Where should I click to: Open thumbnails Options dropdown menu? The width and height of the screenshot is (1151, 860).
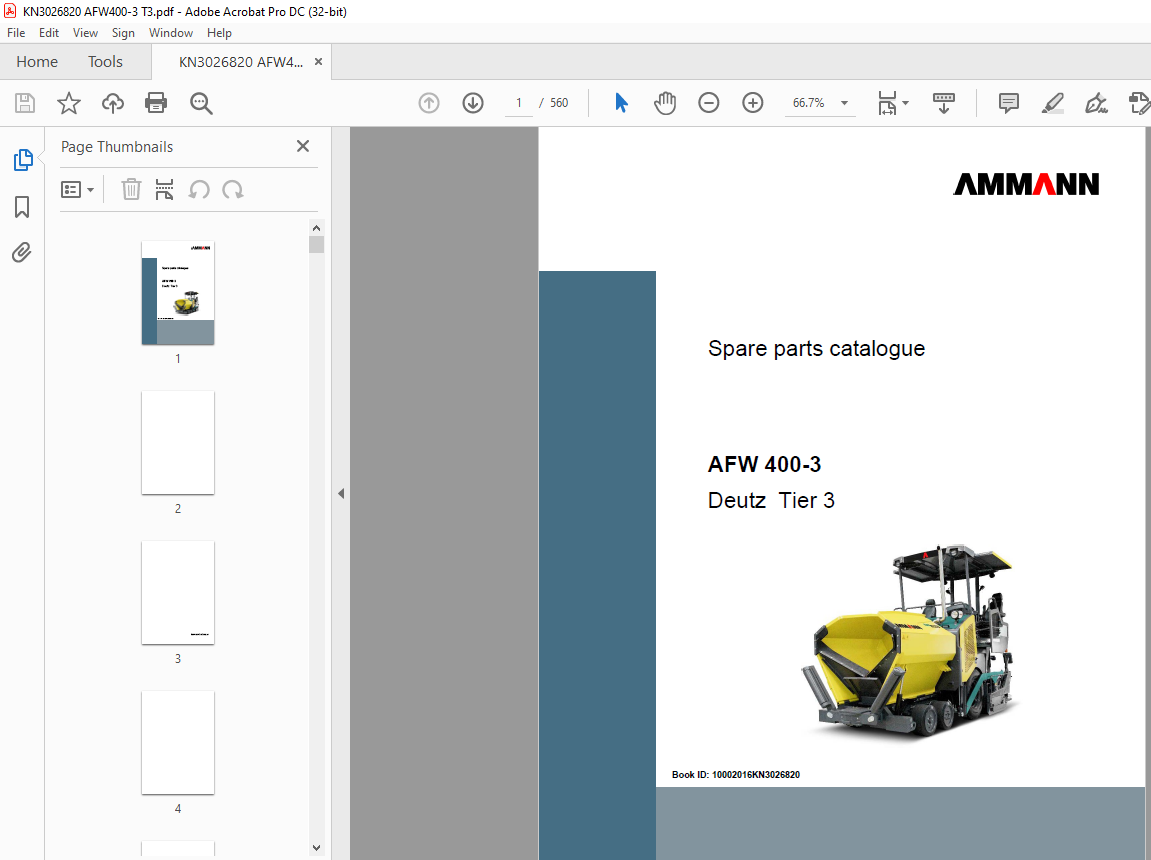click(x=77, y=190)
